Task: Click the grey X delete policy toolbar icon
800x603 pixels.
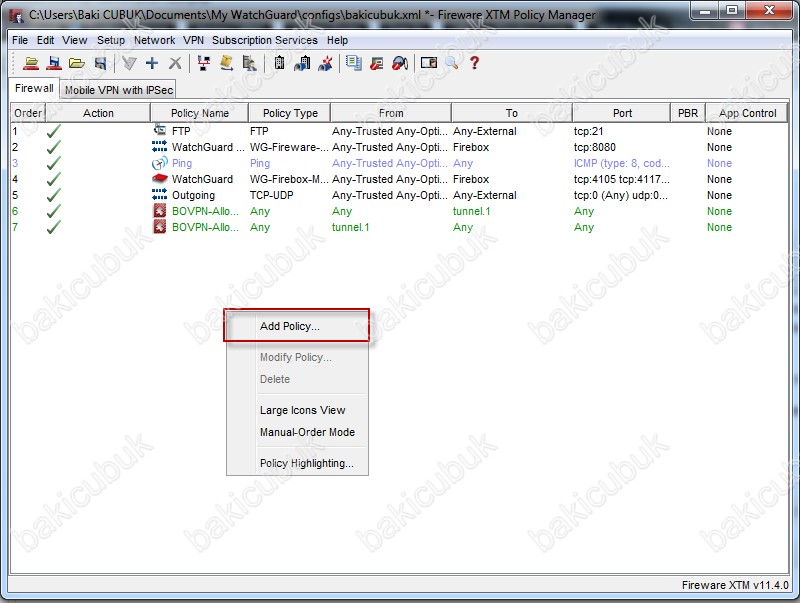Action: (175, 63)
